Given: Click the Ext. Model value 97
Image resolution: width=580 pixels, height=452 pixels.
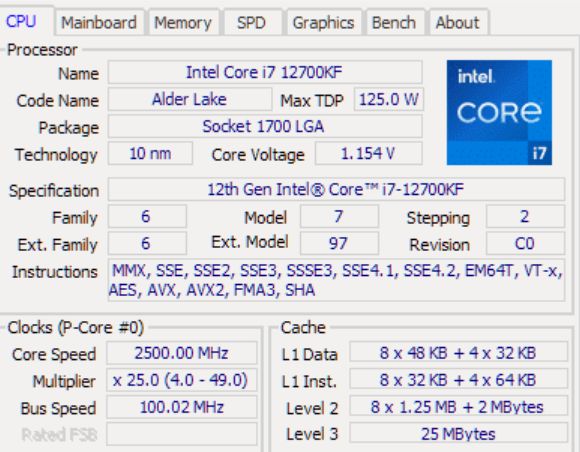Looking at the screenshot, I should click(339, 243).
